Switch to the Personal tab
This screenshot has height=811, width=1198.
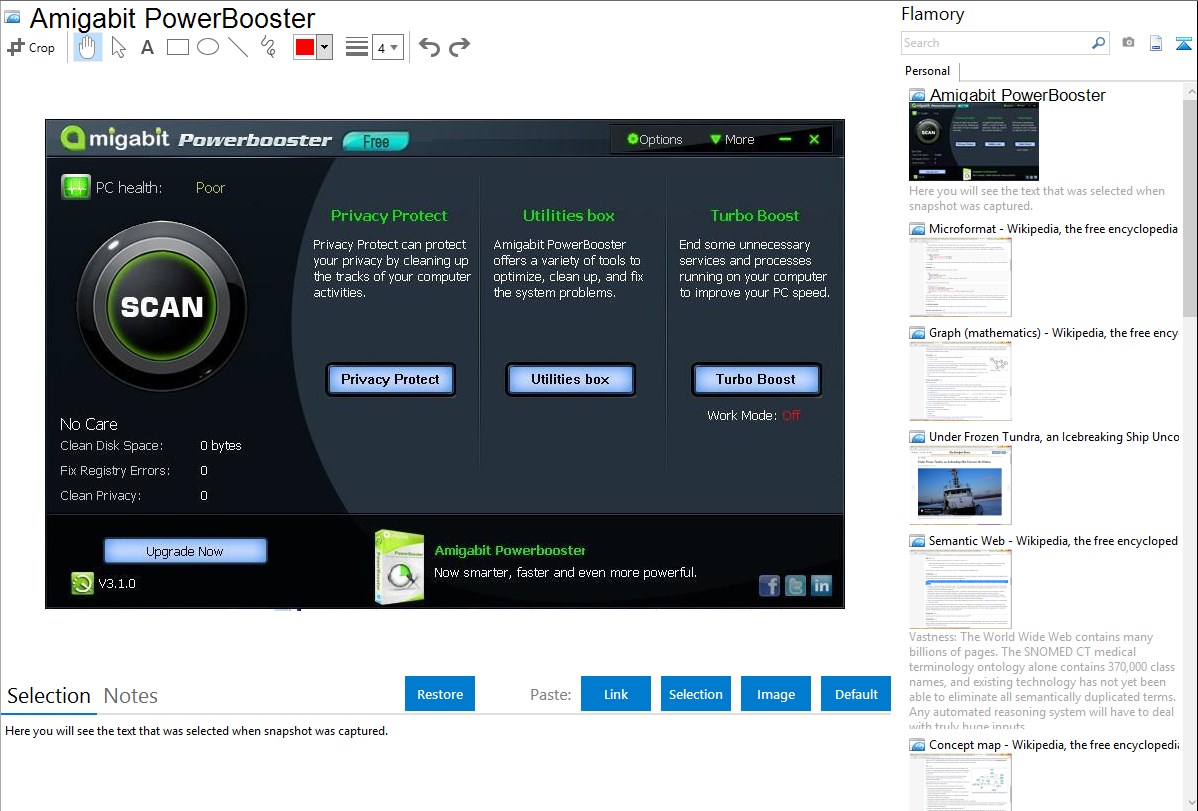point(928,71)
